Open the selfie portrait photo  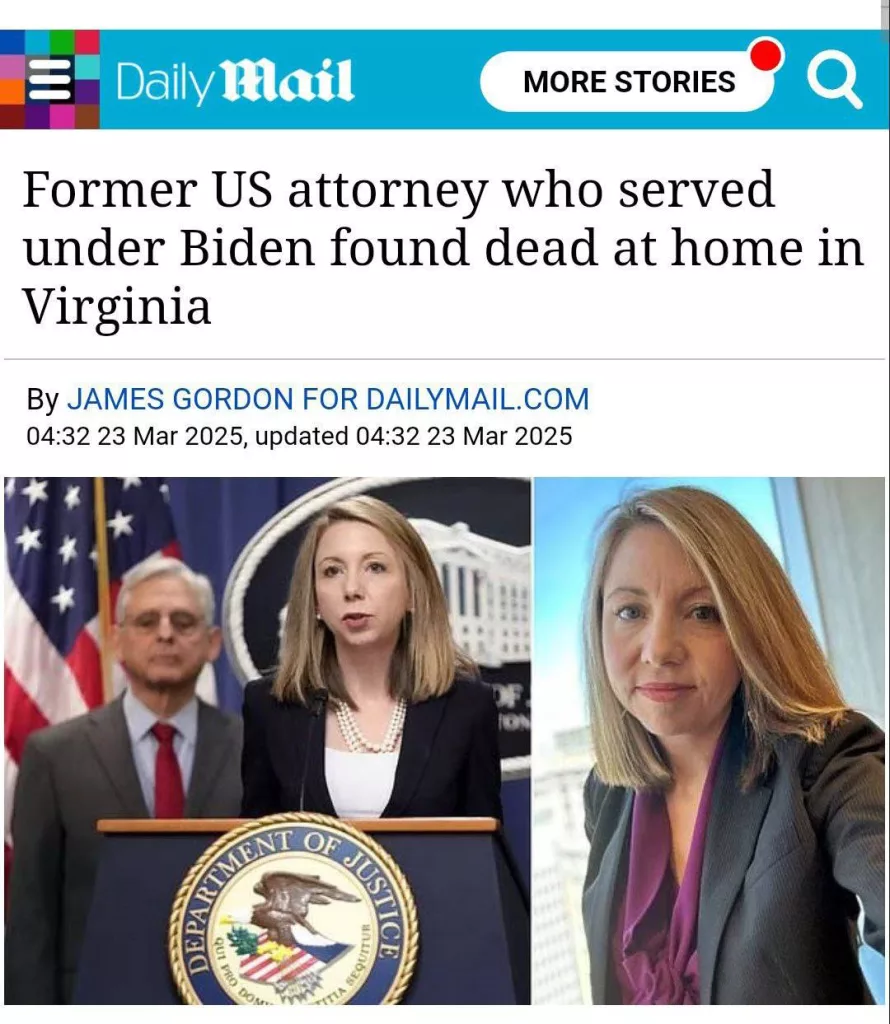click(x=709, y=741)
